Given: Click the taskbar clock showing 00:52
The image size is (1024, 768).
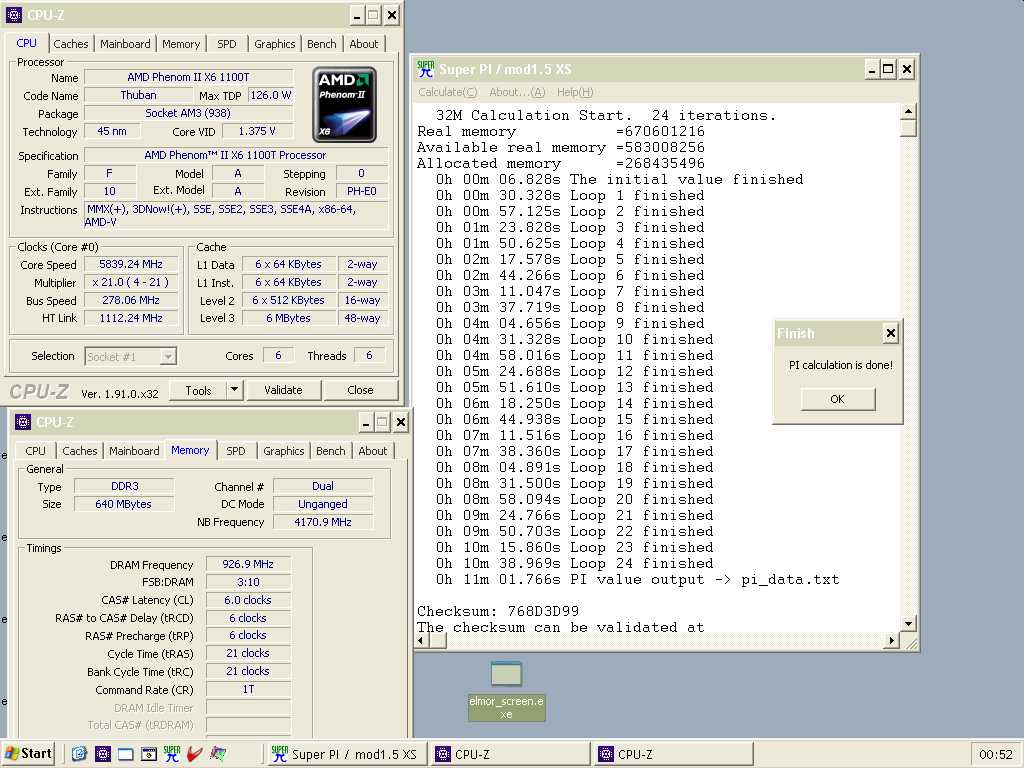Looking at the screenshot, I should coord(995,754).
